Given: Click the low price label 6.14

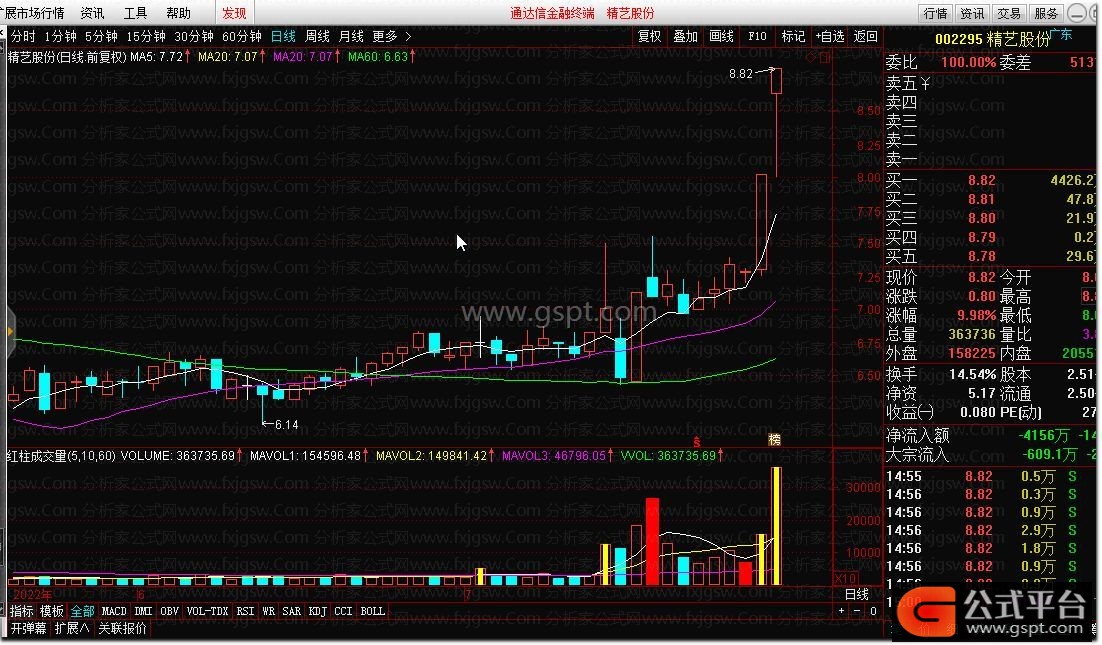Looking at the screenshot, I should [287, 424].
